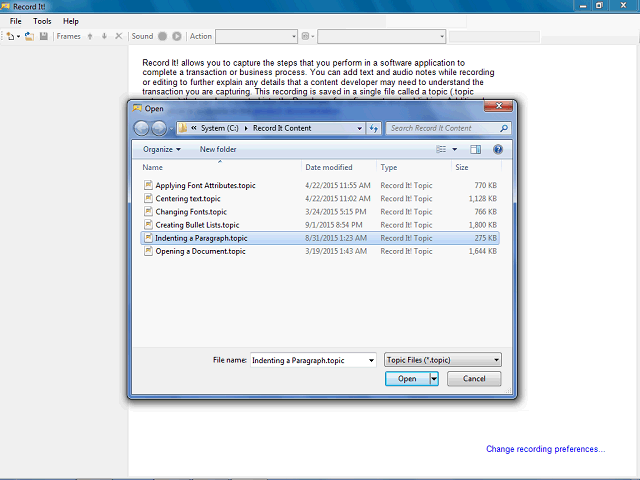Image resolution: width=640 pixels, height=480 pixels.
Task: Click the Open button split arrow
Action: pyautogui.click(x=434, y=379)
